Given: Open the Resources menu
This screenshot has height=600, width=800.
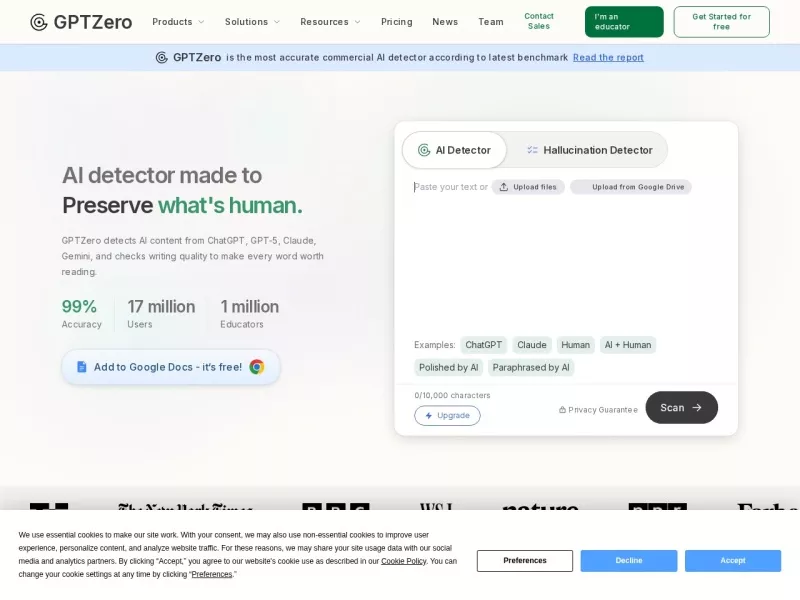Looking at the screenshot, I should tap(330, 22).
